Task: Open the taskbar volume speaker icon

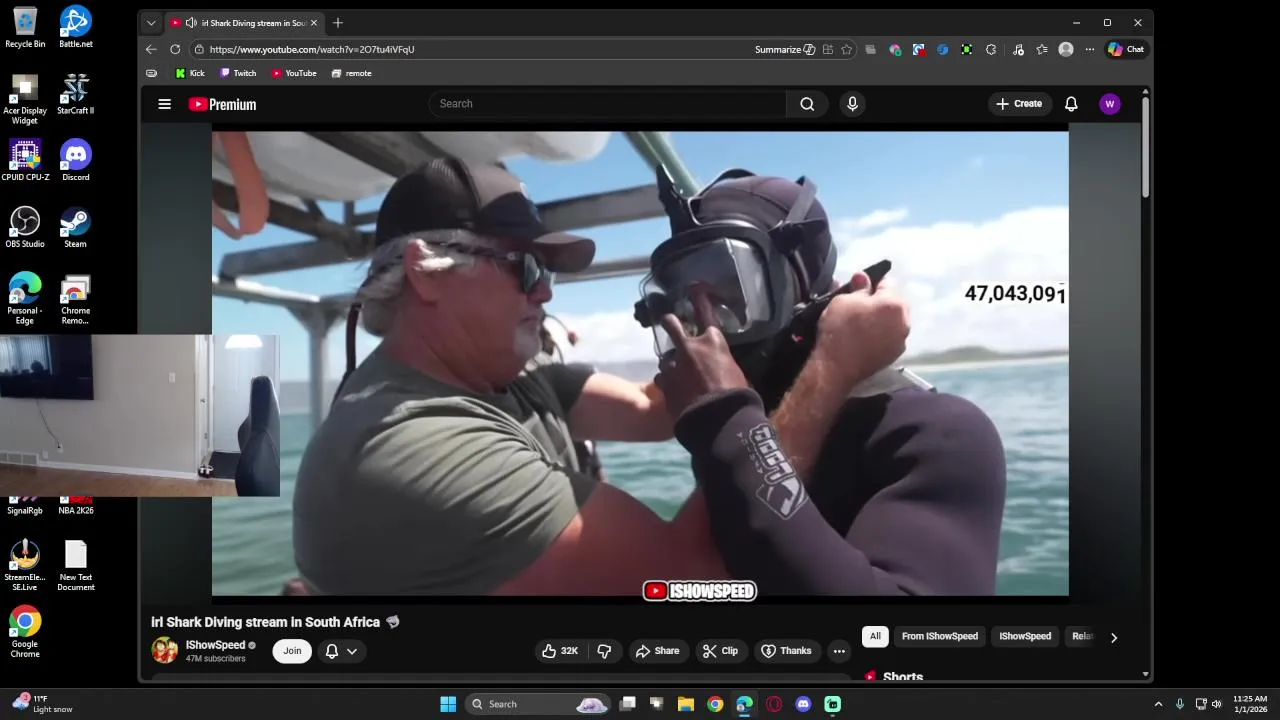Action: tap(1217, 704)
